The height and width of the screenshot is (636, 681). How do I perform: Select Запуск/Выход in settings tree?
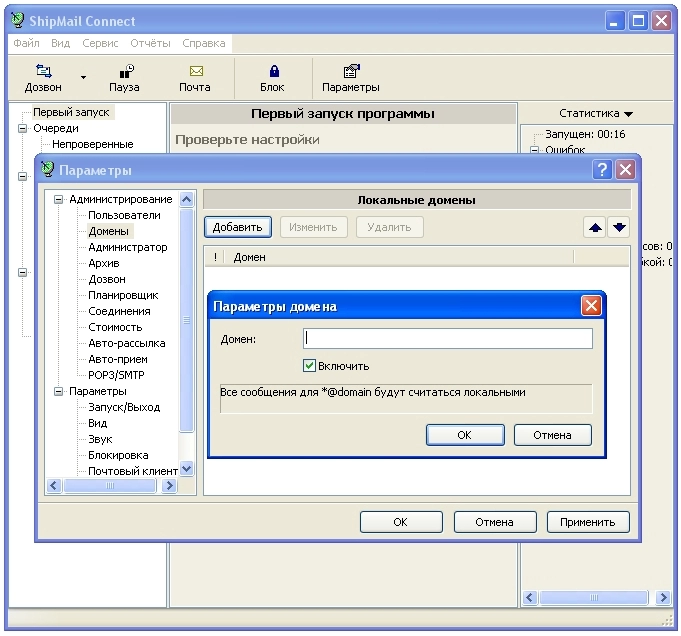pyautogui.click(x=124, y=407)
